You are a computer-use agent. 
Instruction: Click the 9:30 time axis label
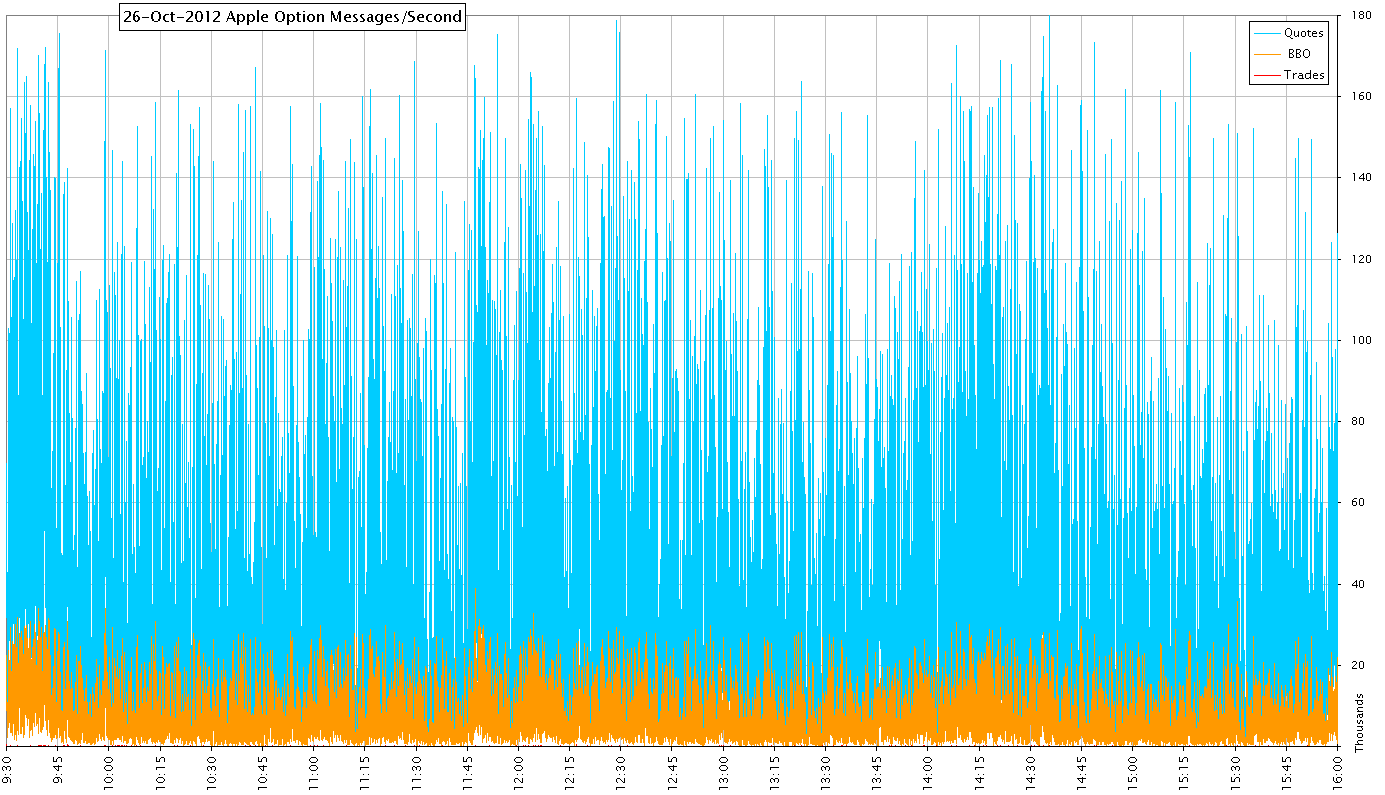(8, 768)
